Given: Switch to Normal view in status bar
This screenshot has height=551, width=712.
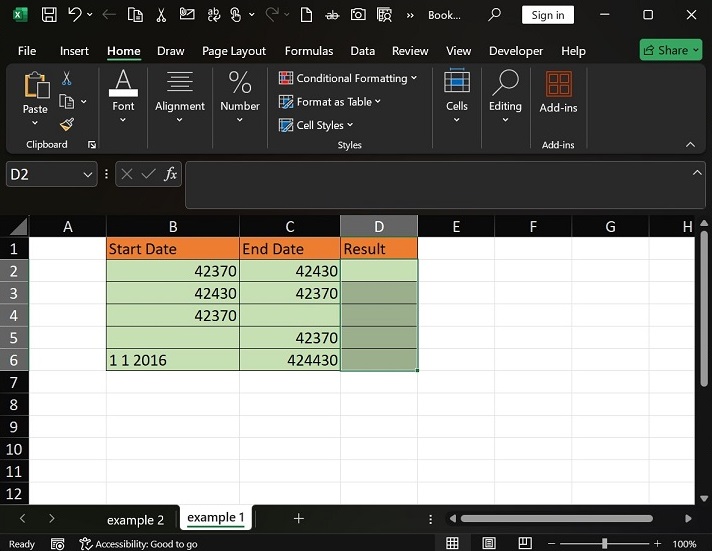Looking at the screenshot, I should tap(453, 543).
